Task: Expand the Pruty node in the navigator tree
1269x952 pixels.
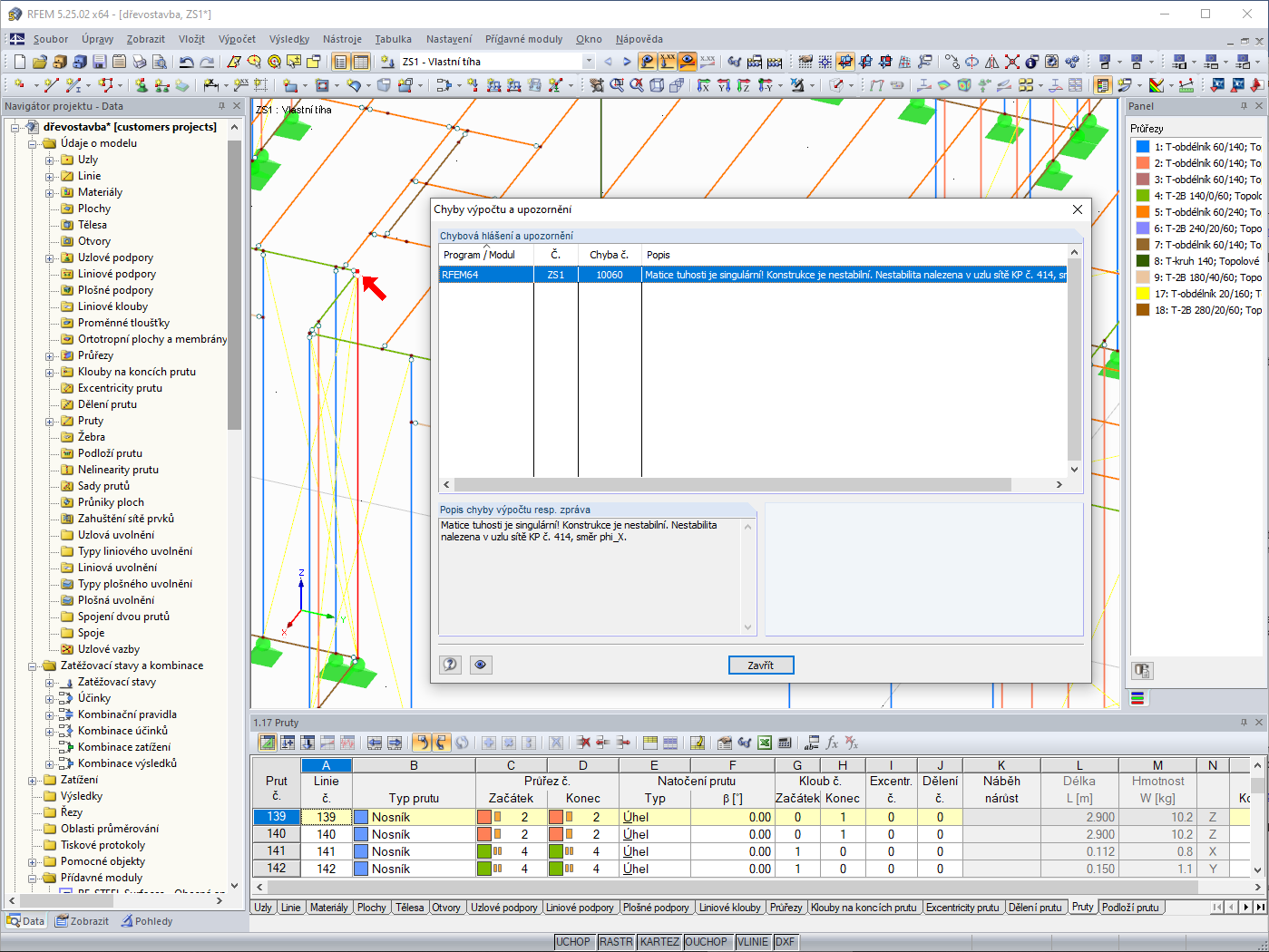Action: (50, 422)
